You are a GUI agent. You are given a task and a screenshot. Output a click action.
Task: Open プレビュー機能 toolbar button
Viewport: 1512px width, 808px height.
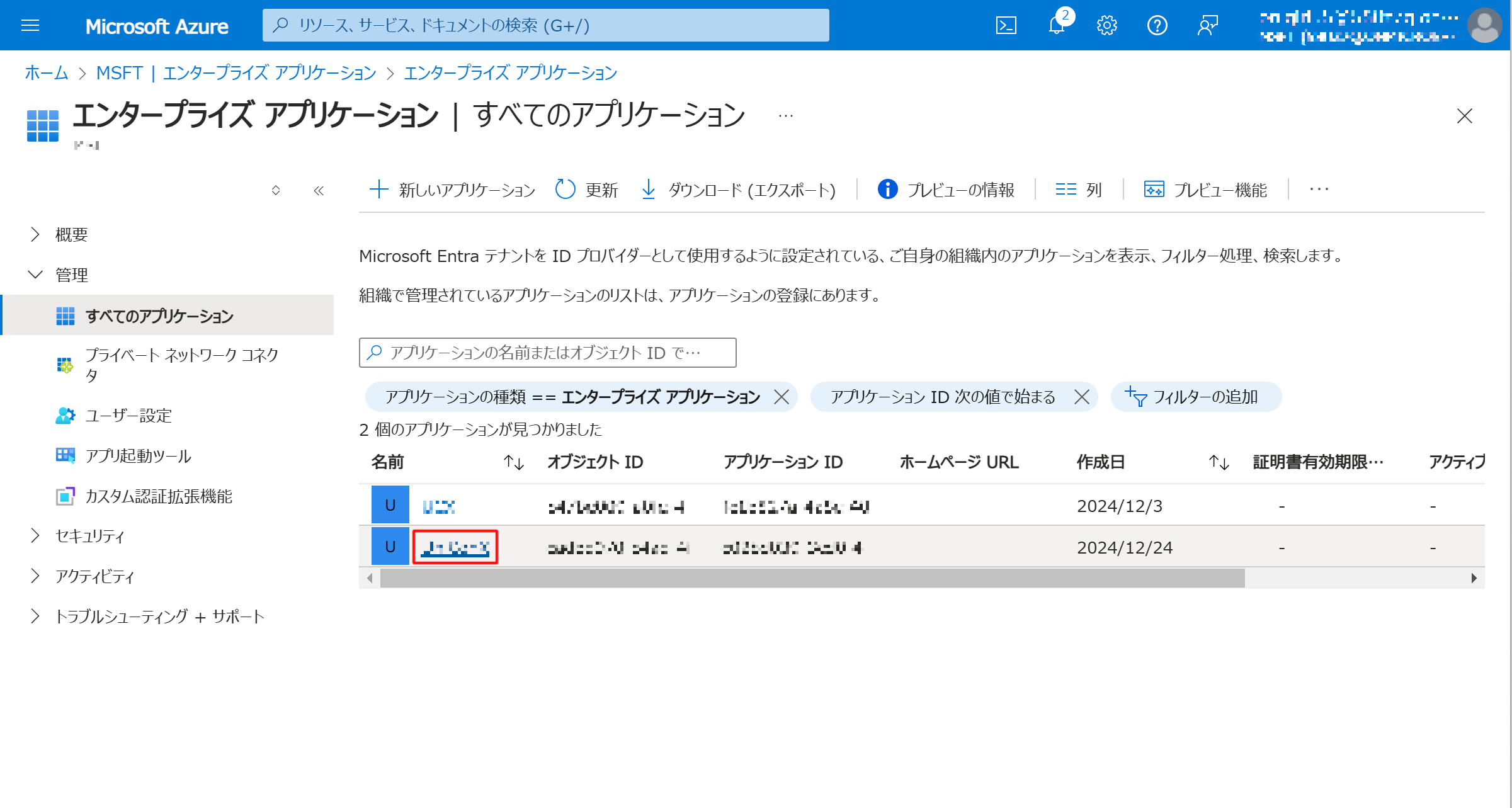pos(1205,190)
